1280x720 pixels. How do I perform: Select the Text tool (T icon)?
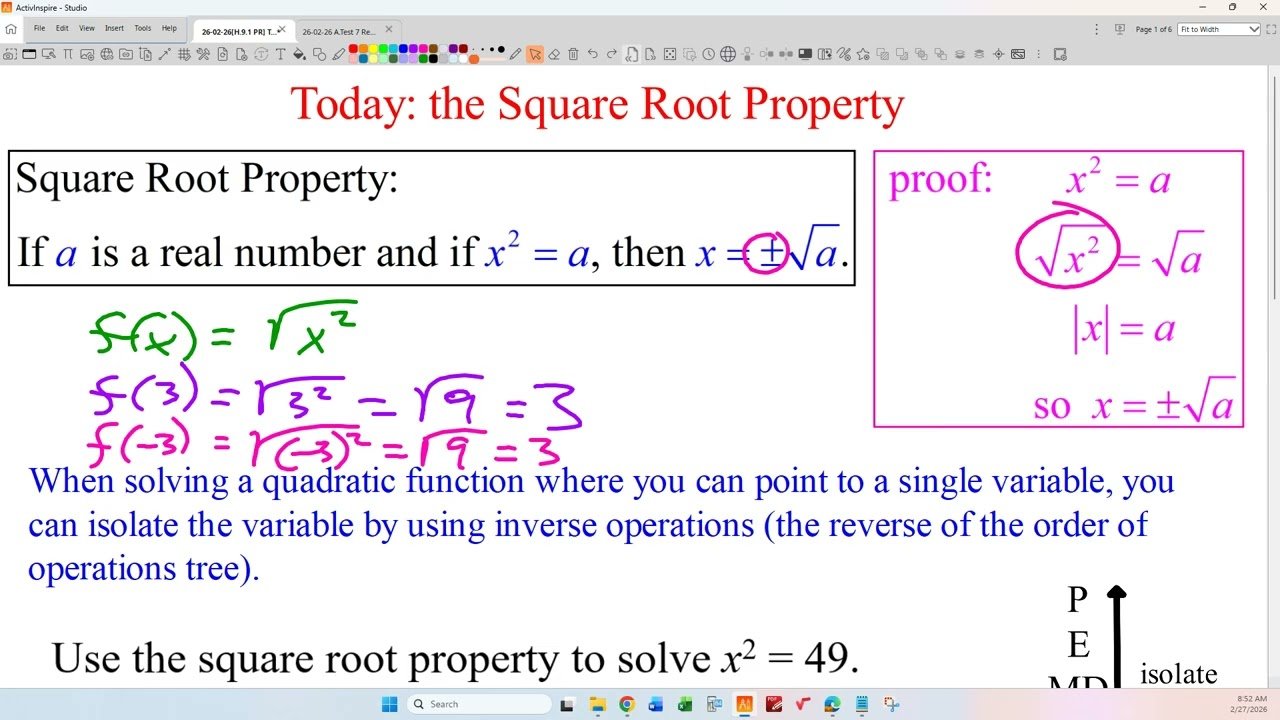(280, 54)
